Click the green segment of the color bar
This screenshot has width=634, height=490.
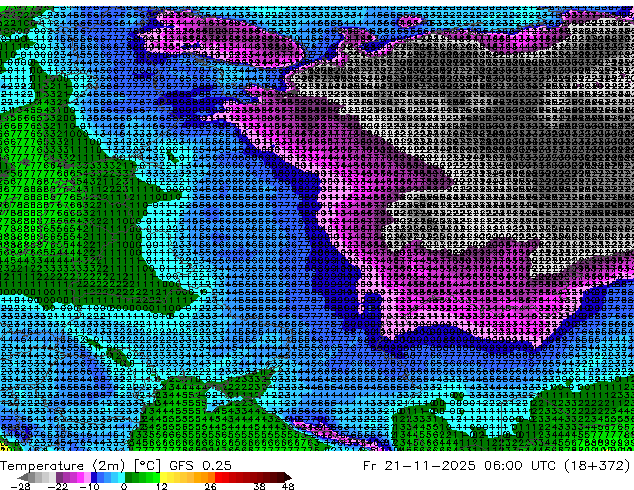tap(142, 477)
